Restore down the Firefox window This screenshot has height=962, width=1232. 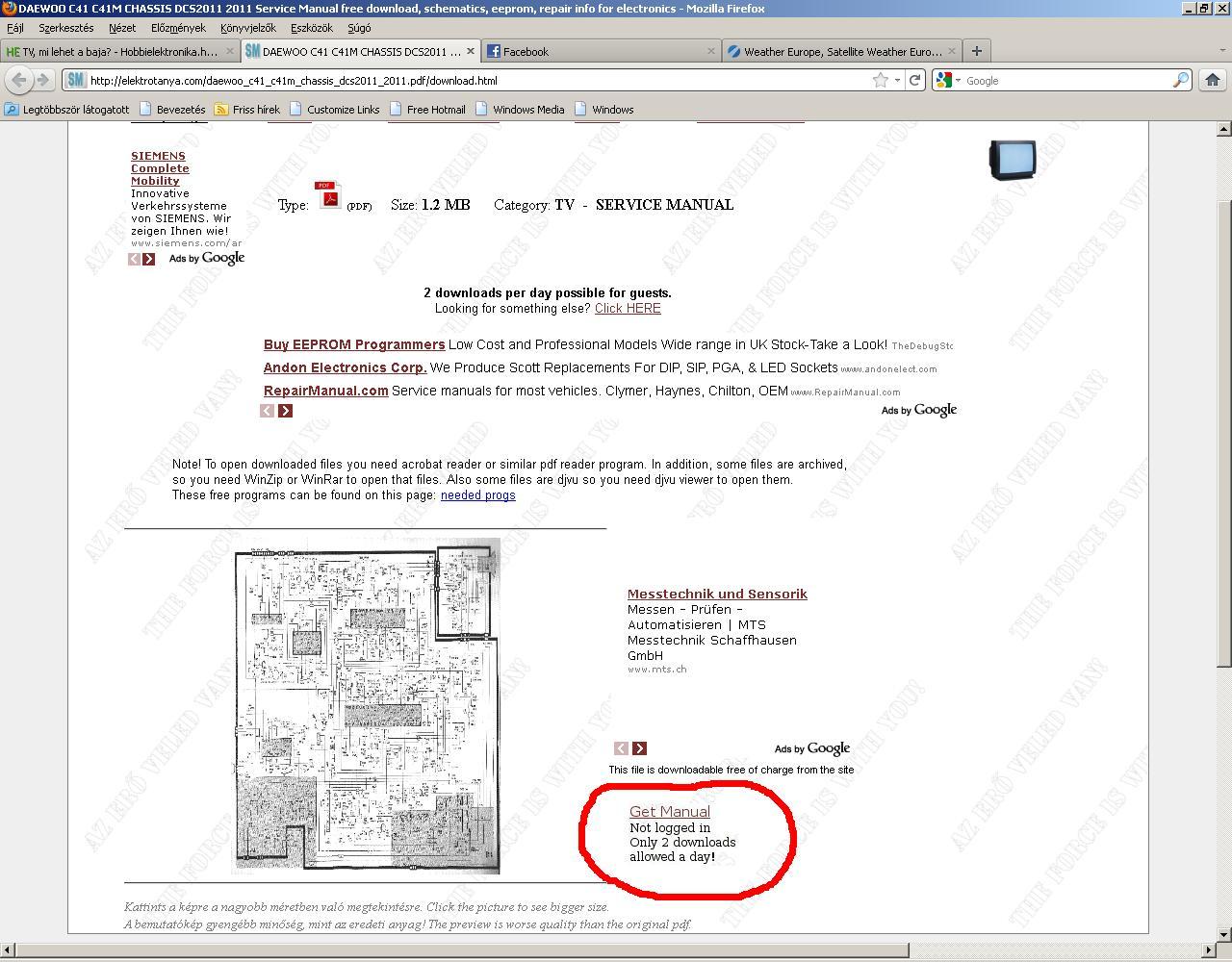(x=1204, y=9)
